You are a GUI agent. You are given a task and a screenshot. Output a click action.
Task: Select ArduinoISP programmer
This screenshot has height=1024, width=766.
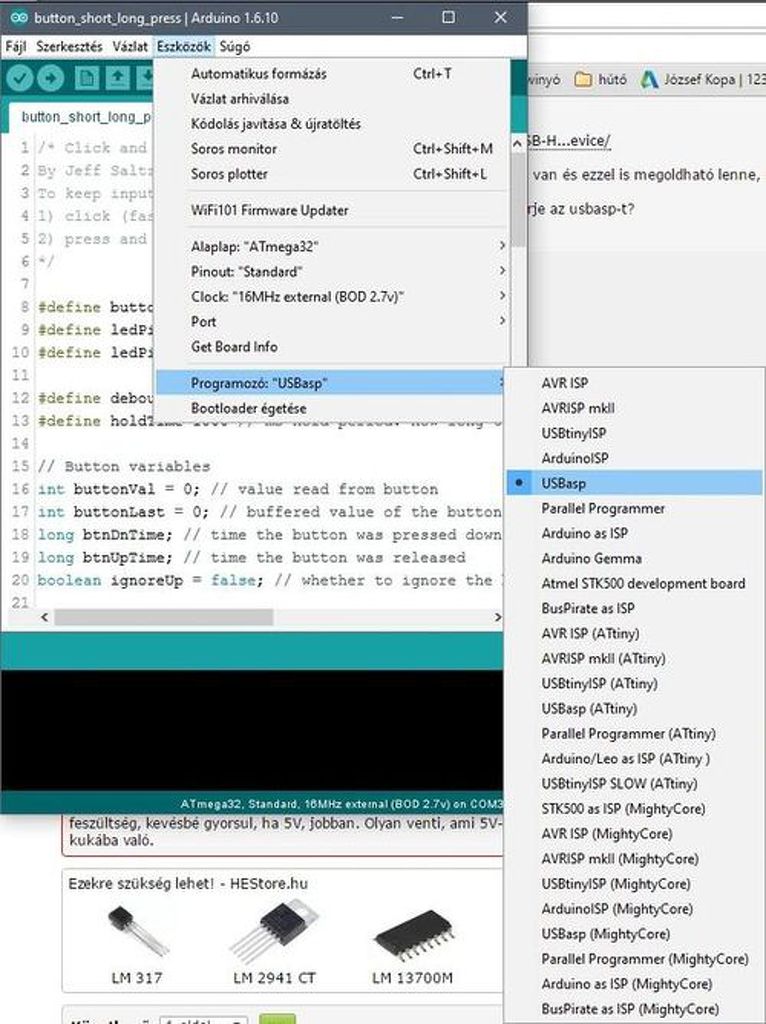633,458
